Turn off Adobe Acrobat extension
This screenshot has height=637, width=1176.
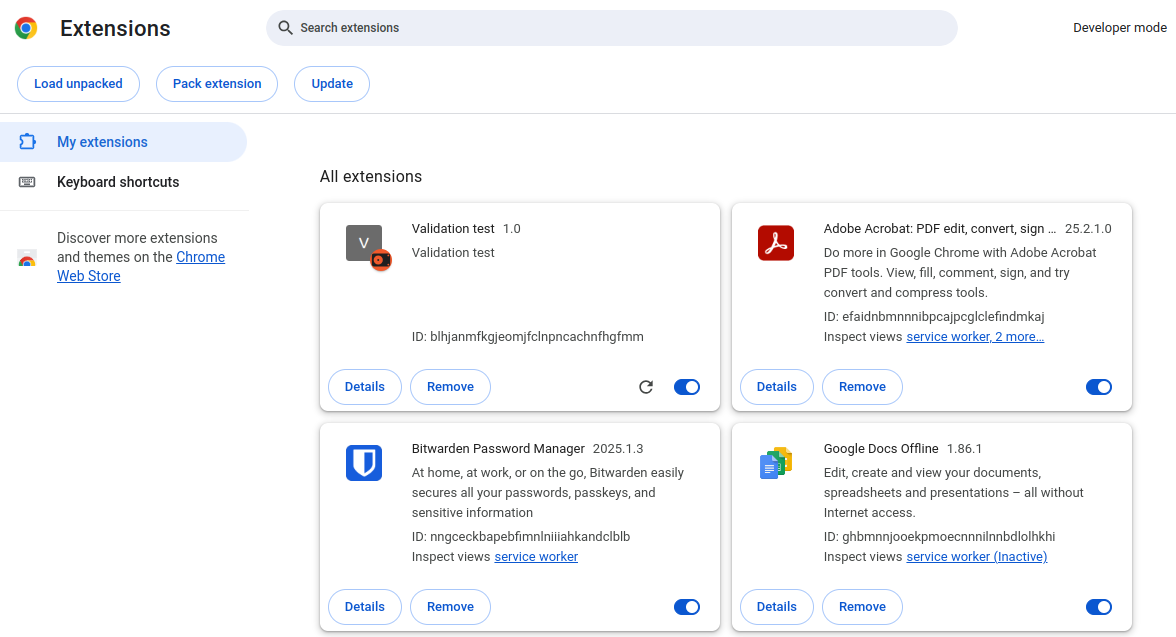[1098, 387]
